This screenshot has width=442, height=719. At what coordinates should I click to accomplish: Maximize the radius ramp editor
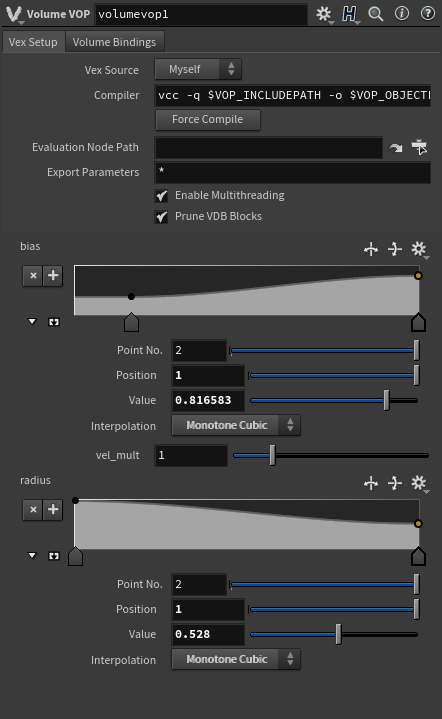(x=54, y=556)
